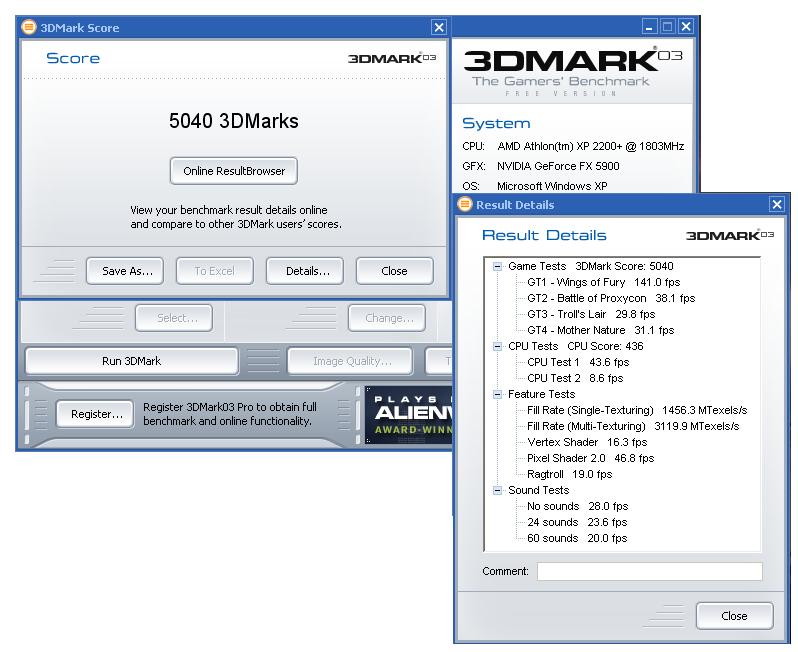Click the To Excel button

[214, 271]
